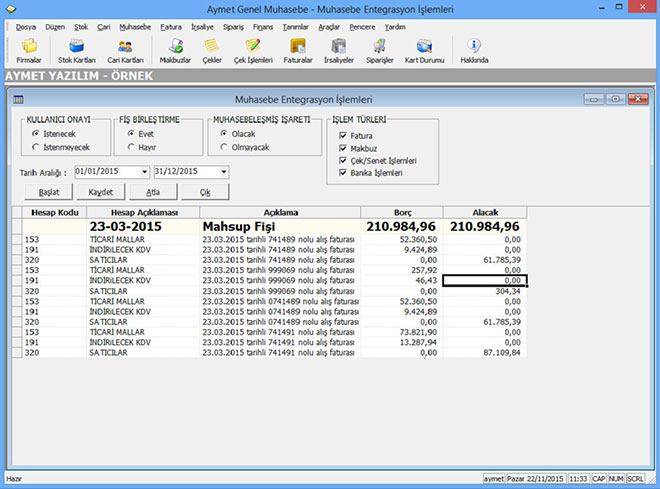Open Cari Kartları toolbar icon
This screenshot has height=489, width=660.
(125, 50)
